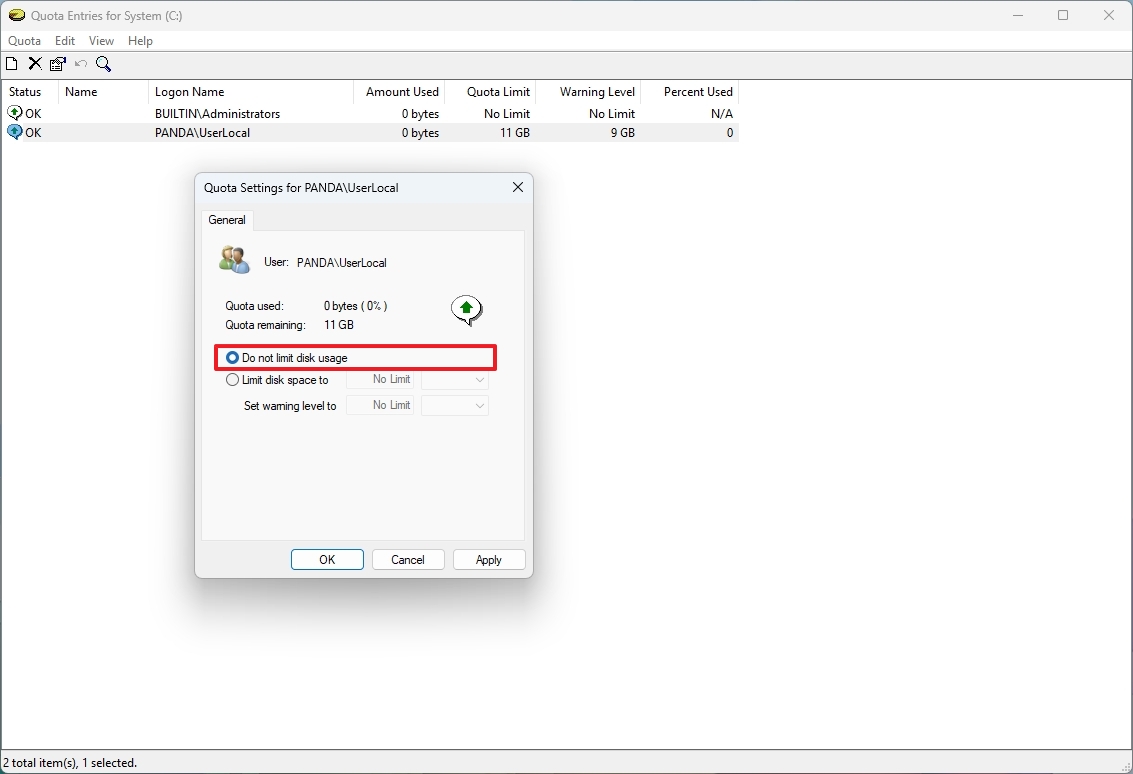
Task: Click the status icon for BUILTIN\Administrators row
Action: click(14, 113)
